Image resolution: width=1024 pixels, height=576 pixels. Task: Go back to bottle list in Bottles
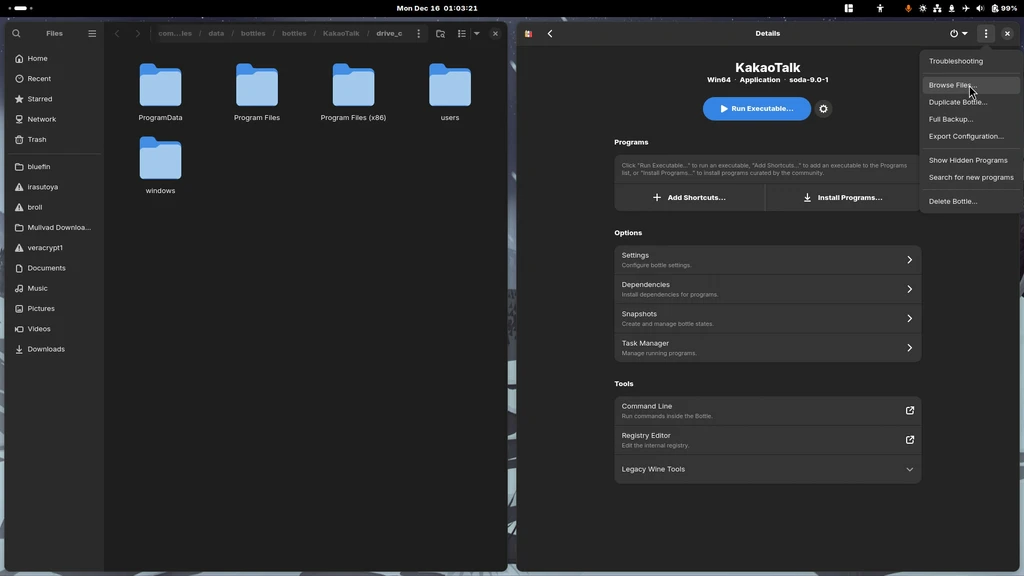click(550, 33)
